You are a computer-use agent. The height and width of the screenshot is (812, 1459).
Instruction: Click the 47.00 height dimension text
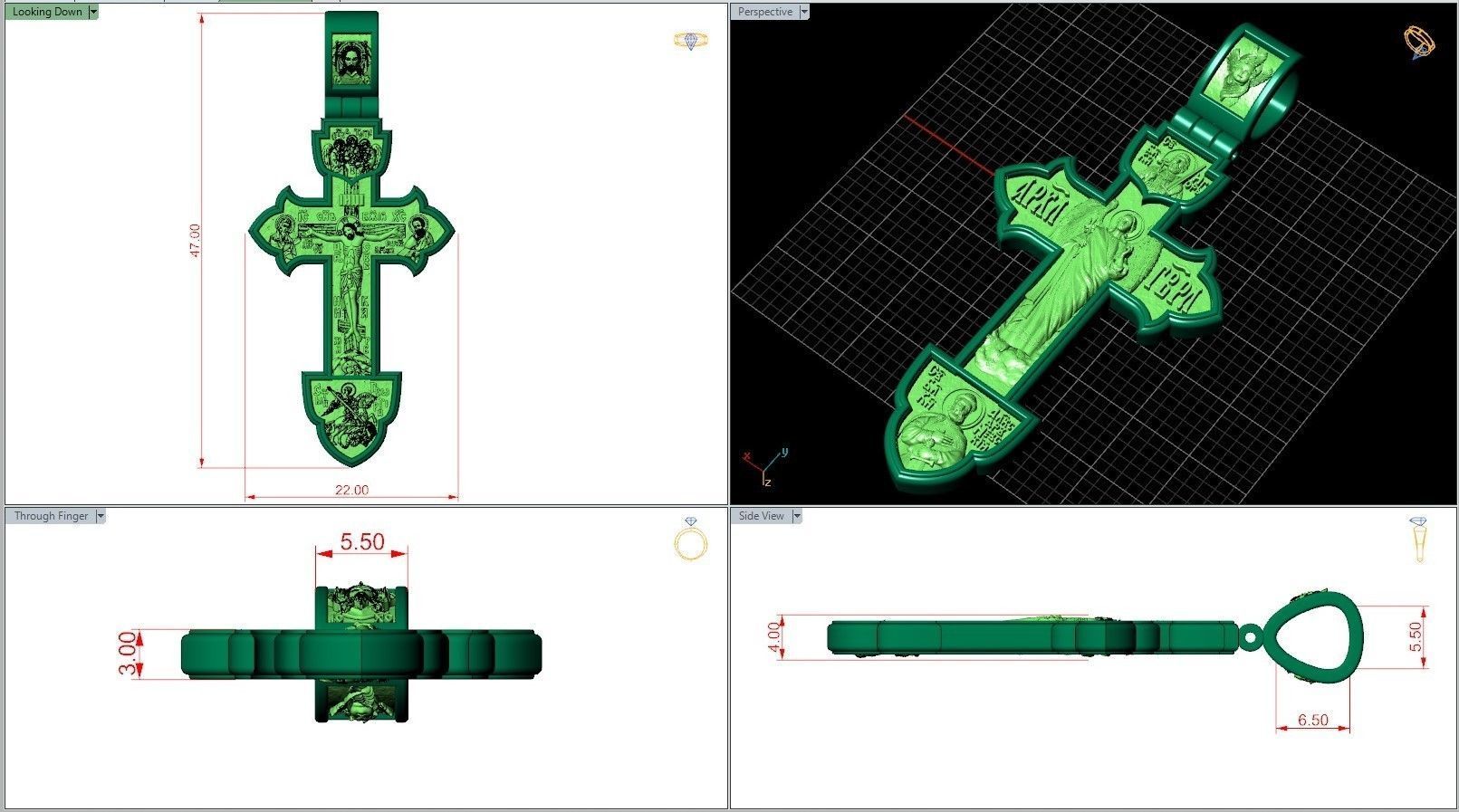[195, 241]
